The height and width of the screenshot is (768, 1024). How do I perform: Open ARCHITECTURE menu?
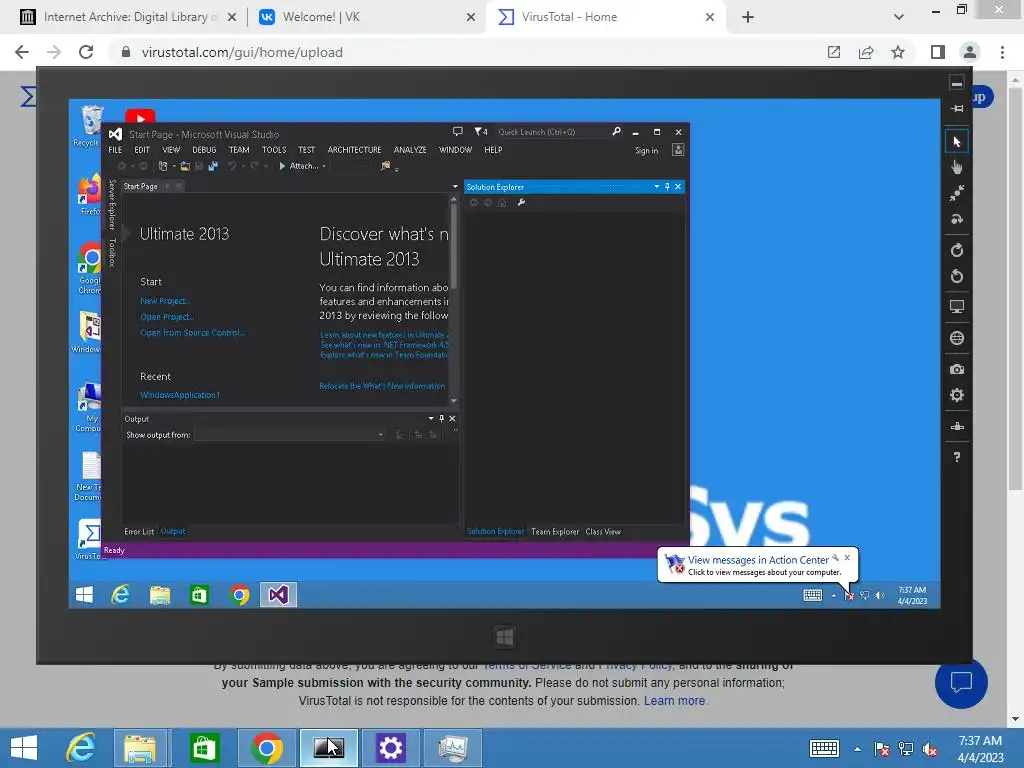(355, 150)
